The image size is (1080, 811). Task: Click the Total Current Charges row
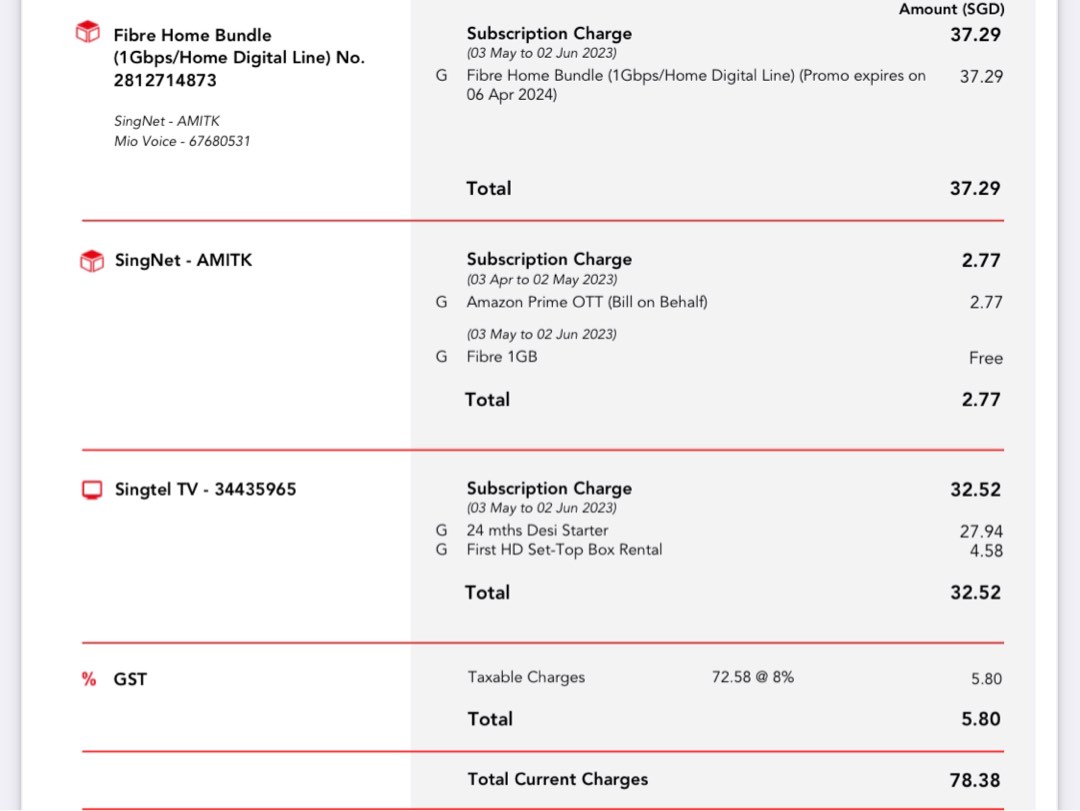[556, 779]
